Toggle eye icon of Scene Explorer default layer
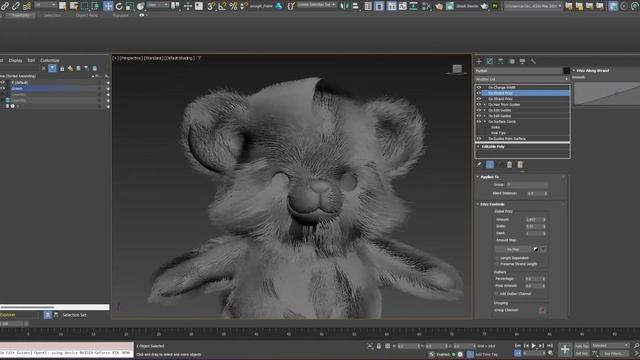The height and width of the screenshot is (360, 640). point(3,82)
